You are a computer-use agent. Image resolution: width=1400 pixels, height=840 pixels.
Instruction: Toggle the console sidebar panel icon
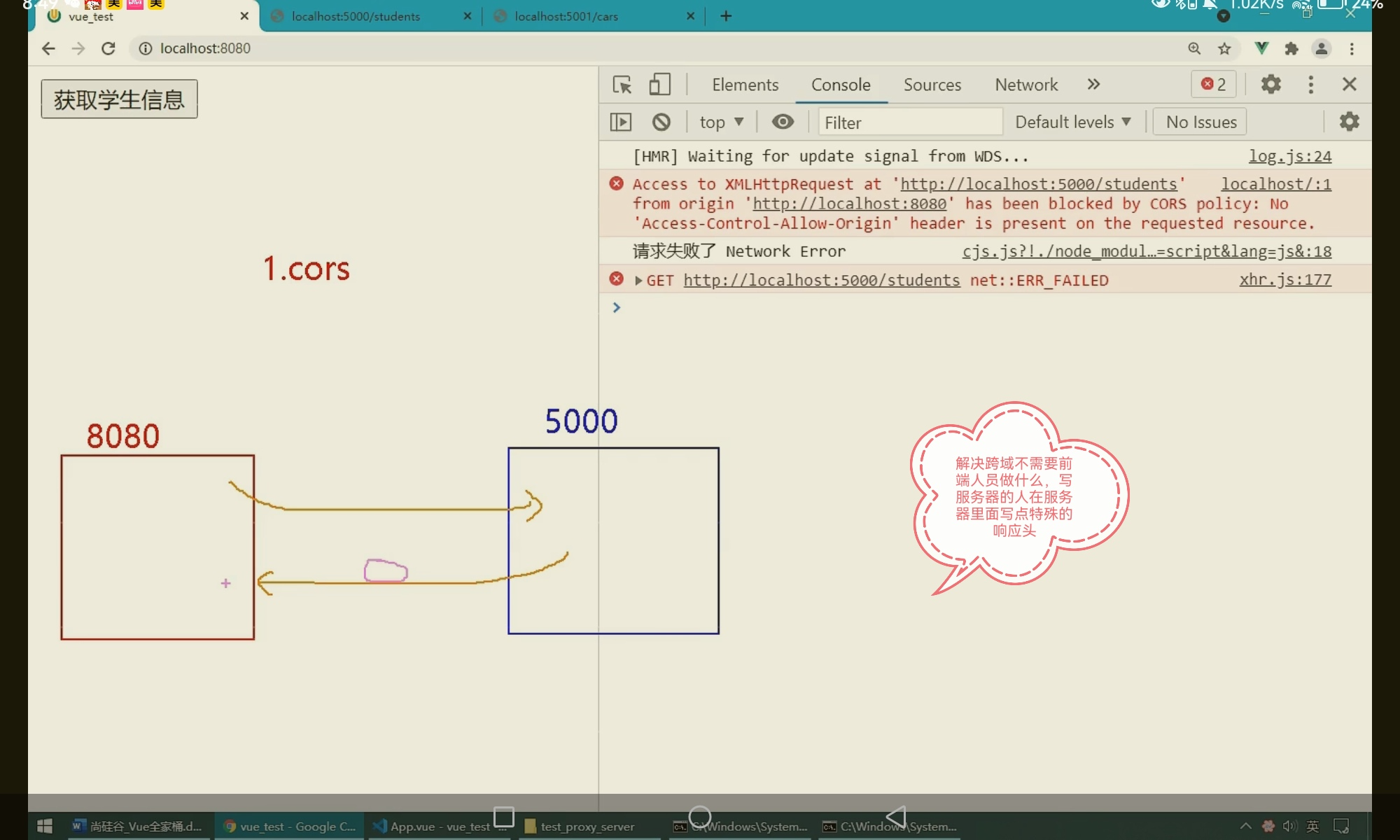pyautogui.click(x=621, y=122)
